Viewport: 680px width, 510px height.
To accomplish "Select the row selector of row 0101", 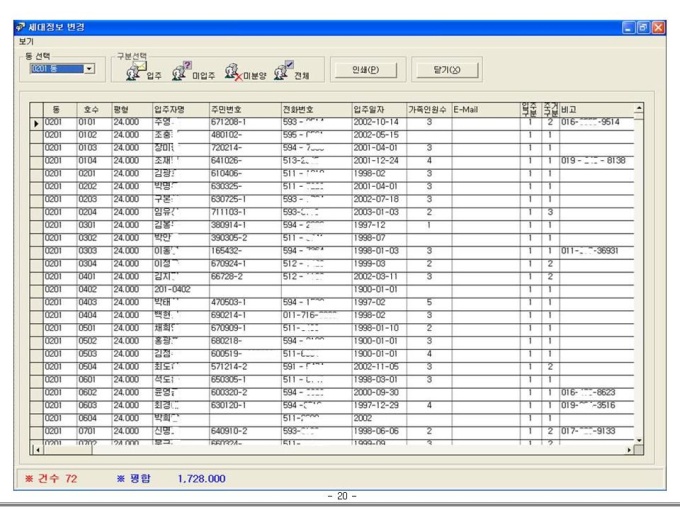I will [36, 123].
